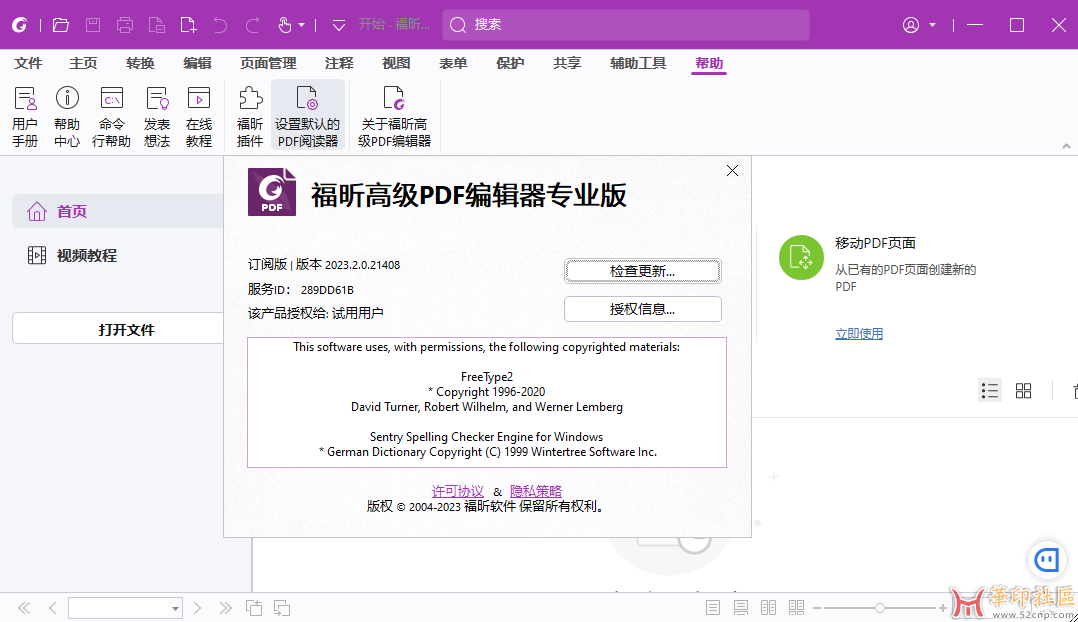The image size is (1078, 622).
Task: Open the customize quick access toolbar dropdown
Action: pos(338,25)
